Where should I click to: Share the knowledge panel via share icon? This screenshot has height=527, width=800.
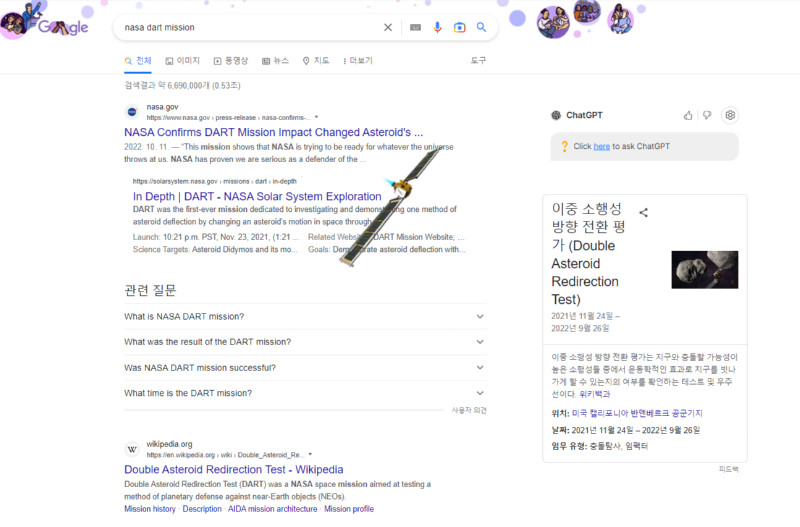coord(644,212)
